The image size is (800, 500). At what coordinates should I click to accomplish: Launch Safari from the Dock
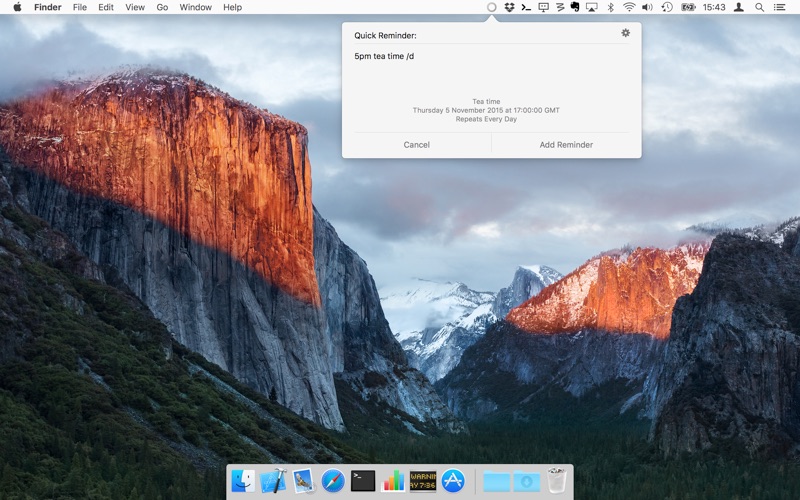tap(333, 481)
